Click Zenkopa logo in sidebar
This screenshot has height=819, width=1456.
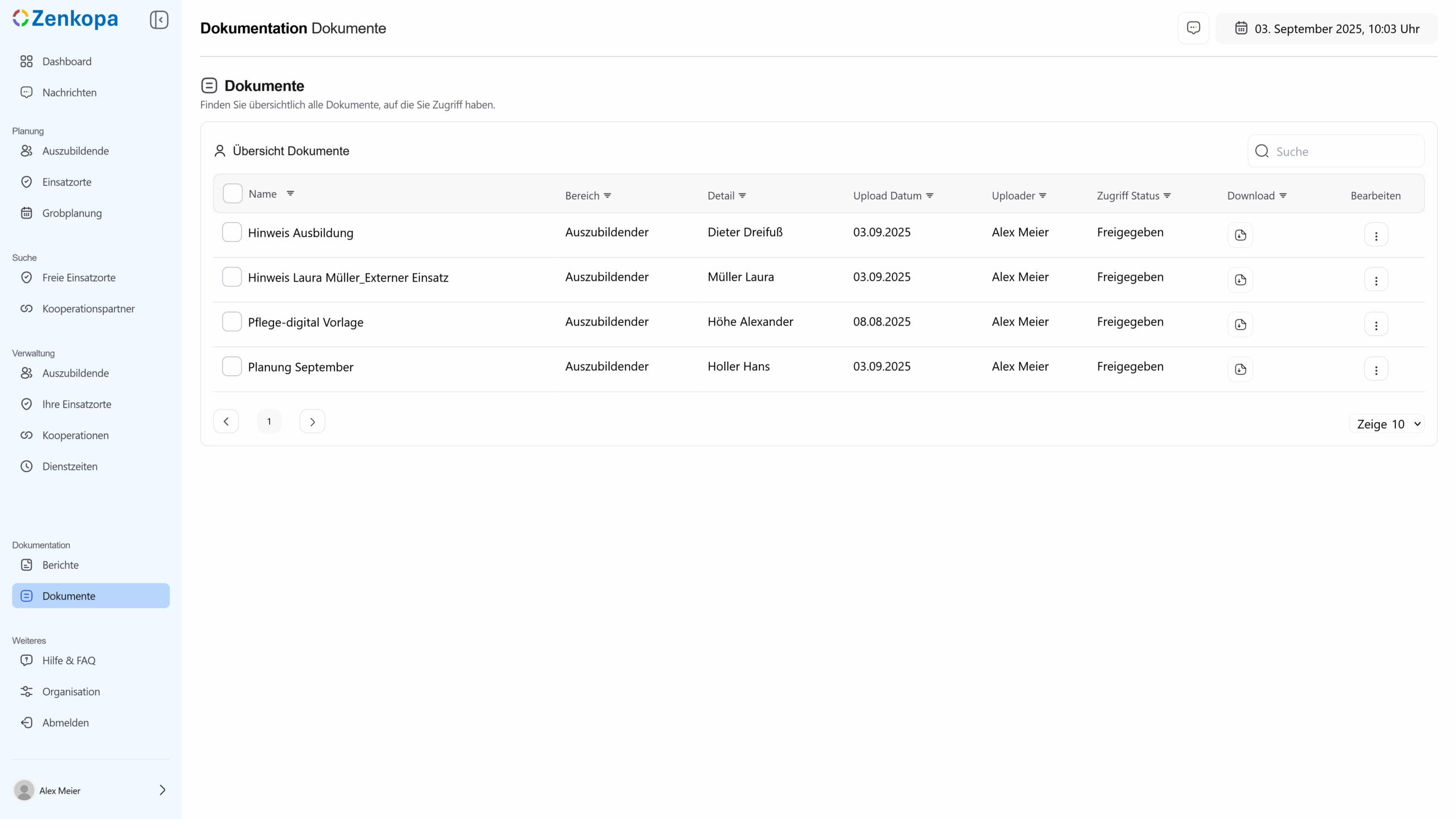(65, 19)
